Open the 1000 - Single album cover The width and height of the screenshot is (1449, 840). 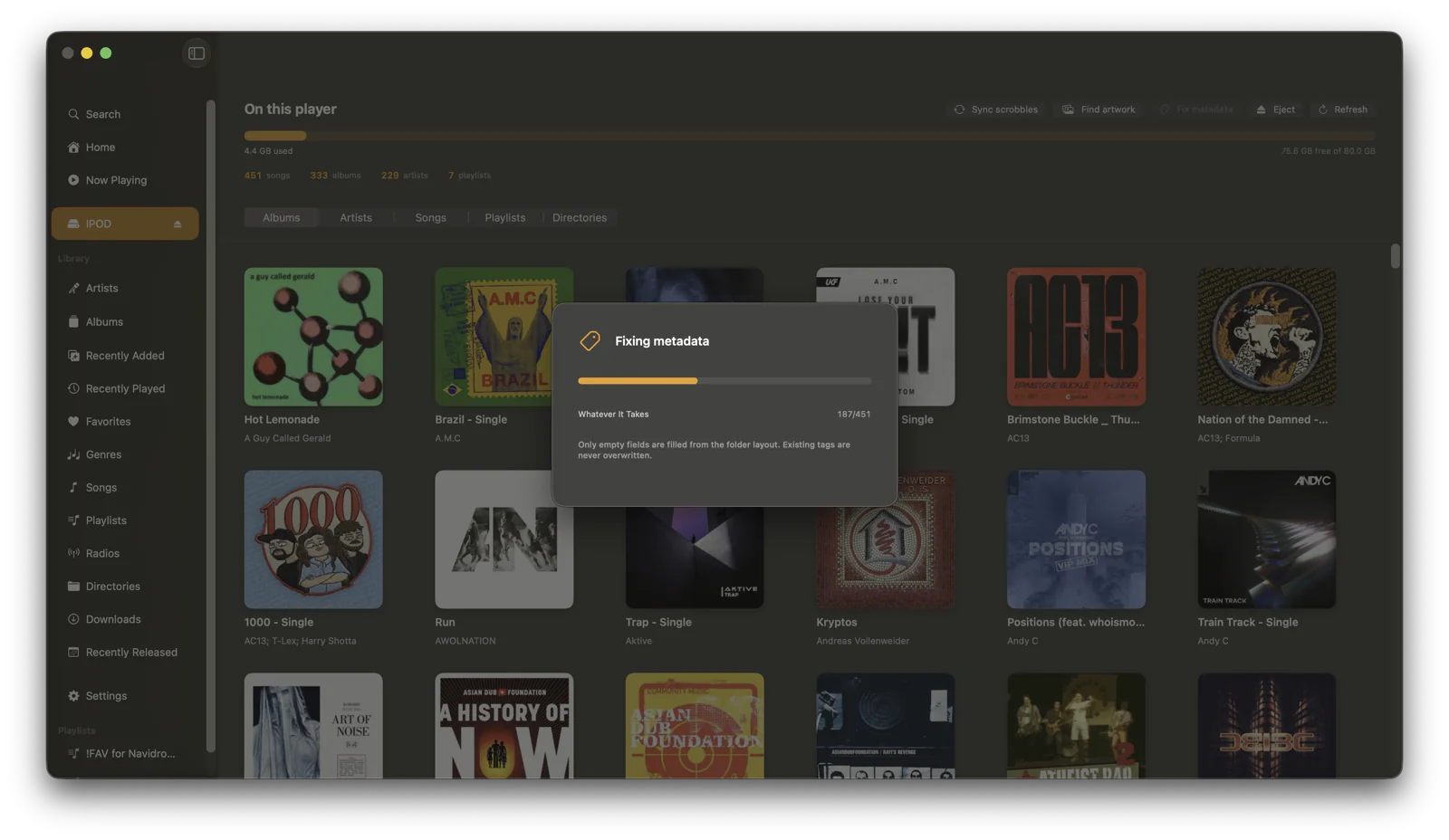coord(313,539)
